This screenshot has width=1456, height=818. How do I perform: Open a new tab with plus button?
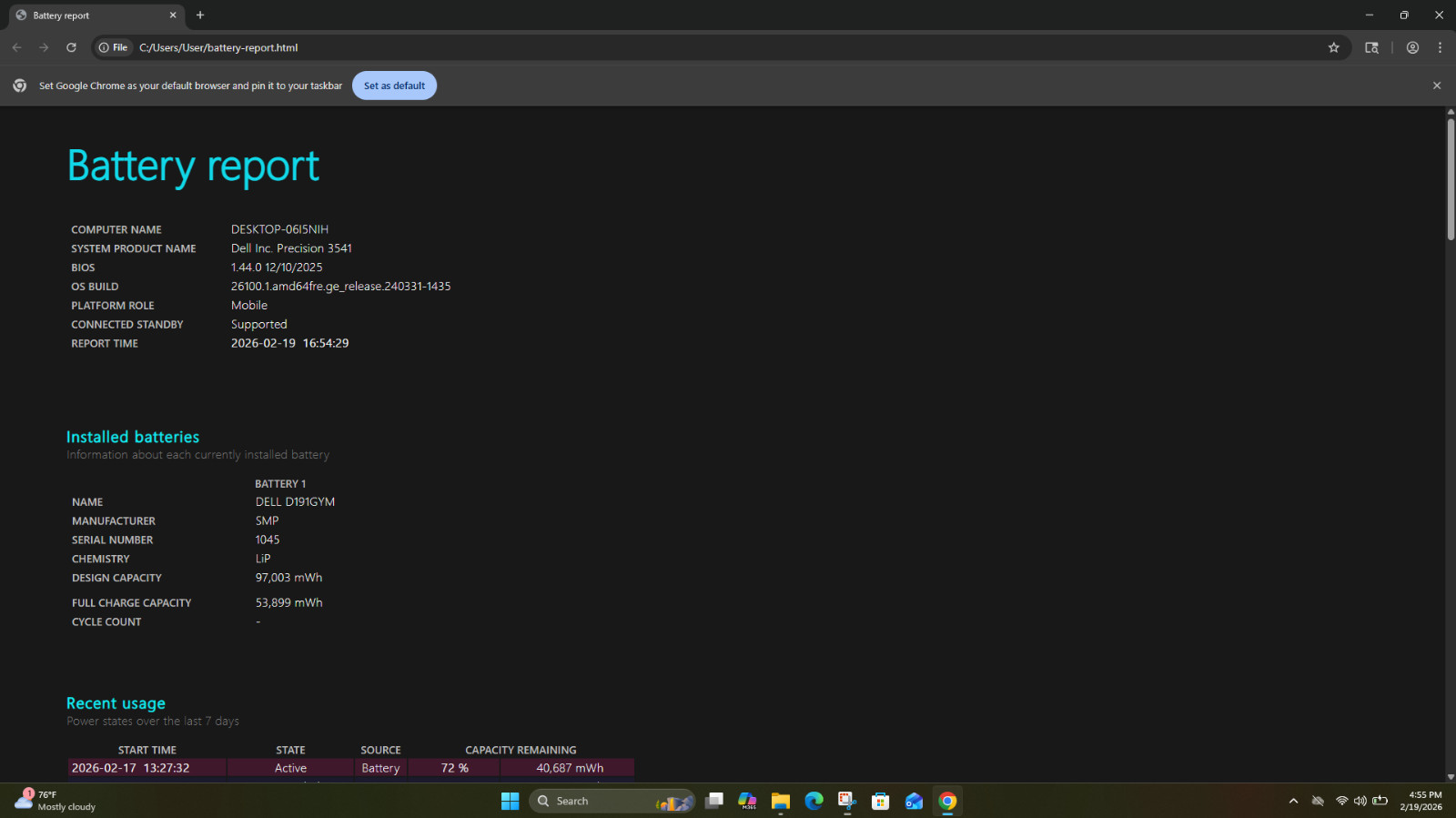200,15
